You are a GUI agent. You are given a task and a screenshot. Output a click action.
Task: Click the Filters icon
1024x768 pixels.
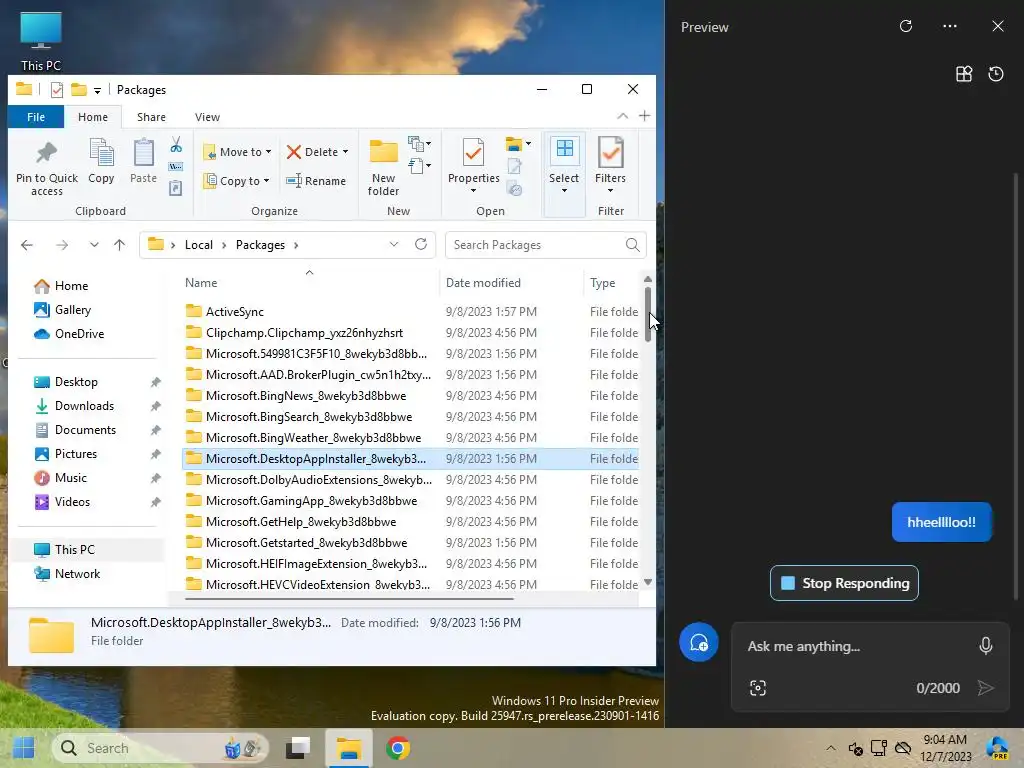click(611, 152)
